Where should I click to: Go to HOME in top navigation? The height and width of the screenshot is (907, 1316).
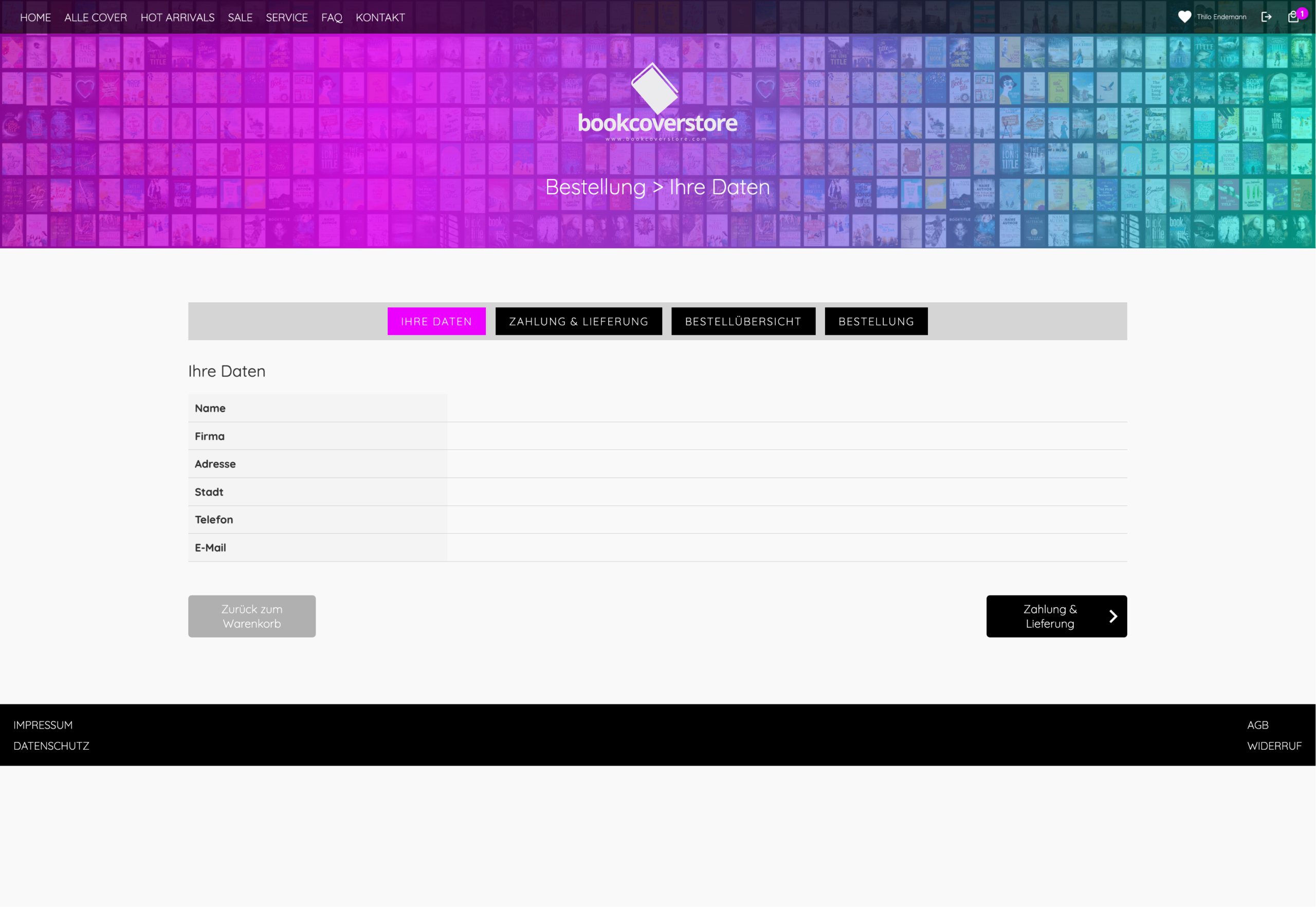click(x=35, y=17)
